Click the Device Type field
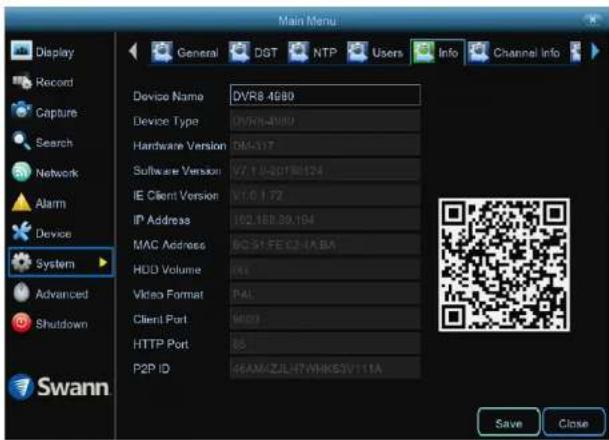The width and height of the screenshot is (609, 440). point(325,121)
